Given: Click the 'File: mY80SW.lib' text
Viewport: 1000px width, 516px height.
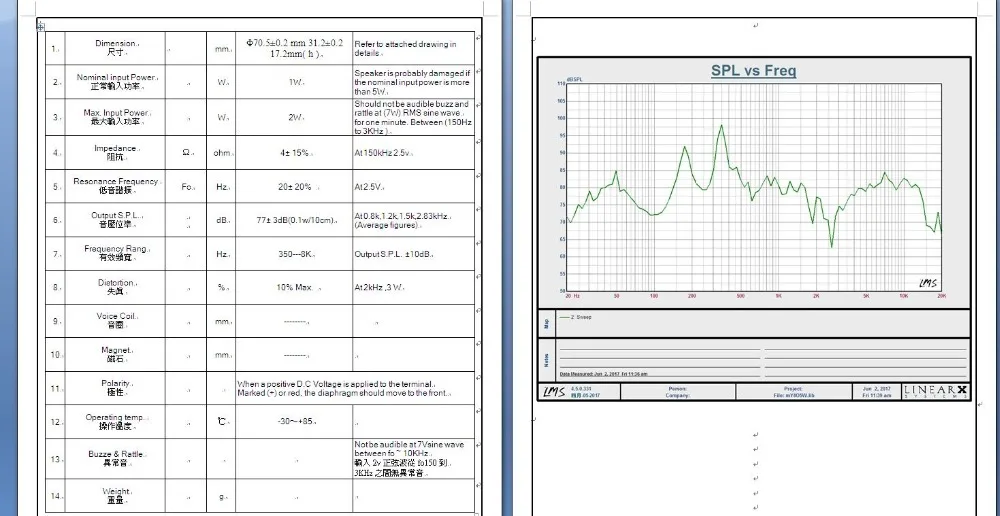Looking at the screenshot, I should 793,395.
